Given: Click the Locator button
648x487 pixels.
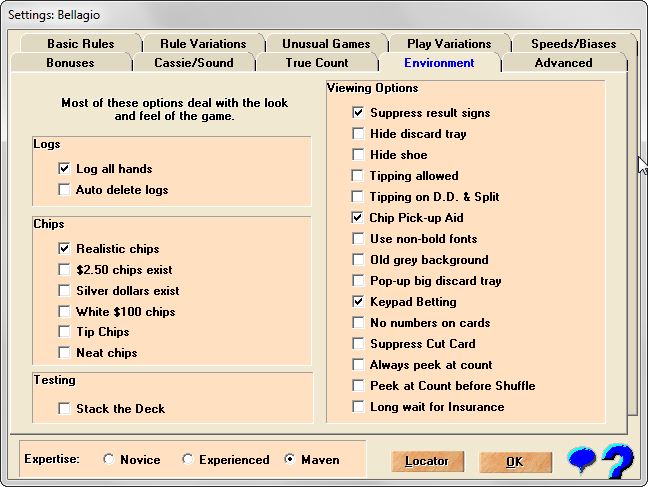Looking at the screenshot, I should click(x=427, y=461).
